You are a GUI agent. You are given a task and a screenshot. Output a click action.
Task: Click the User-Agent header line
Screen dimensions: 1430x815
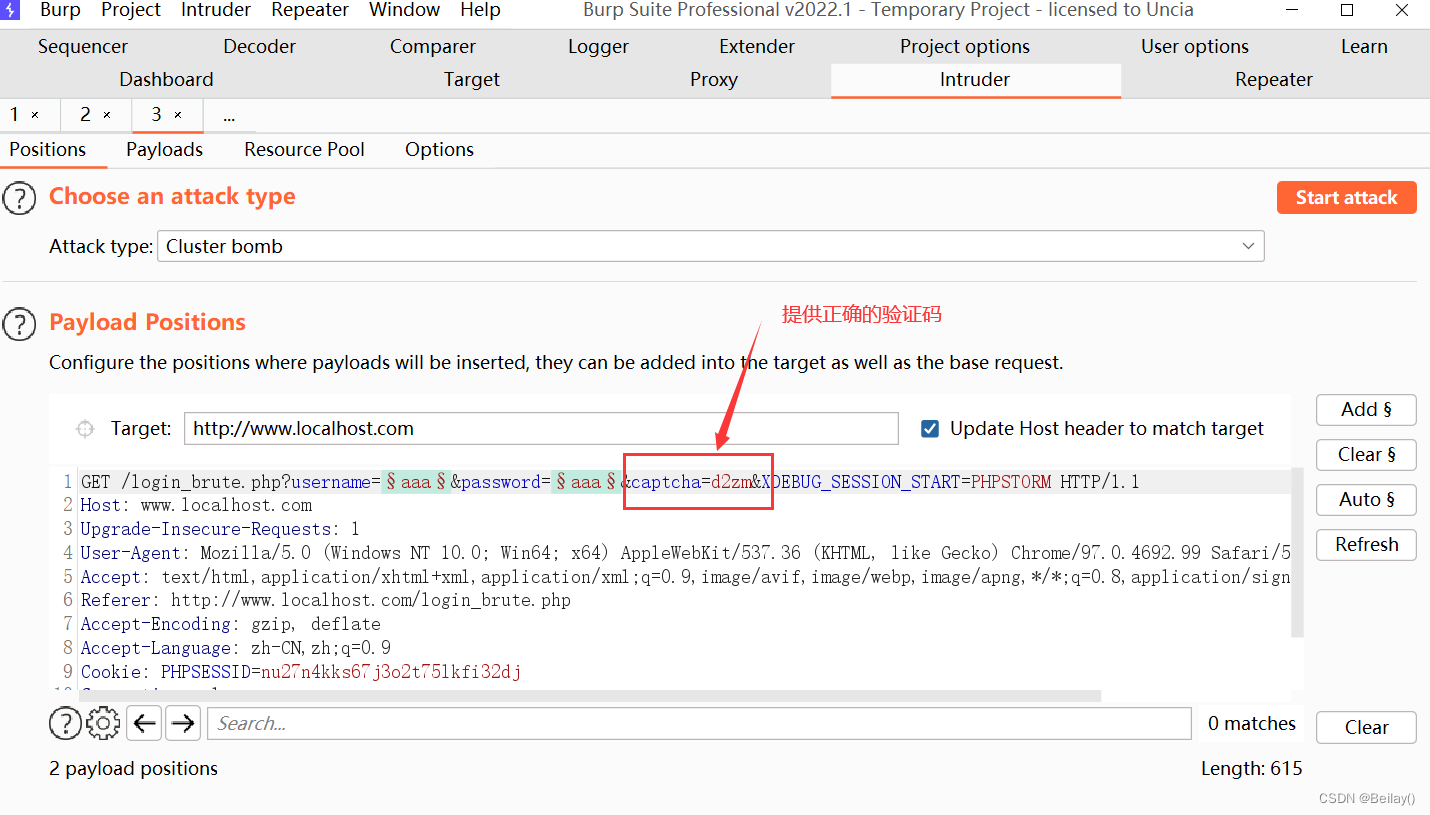[x=685, y=553]
